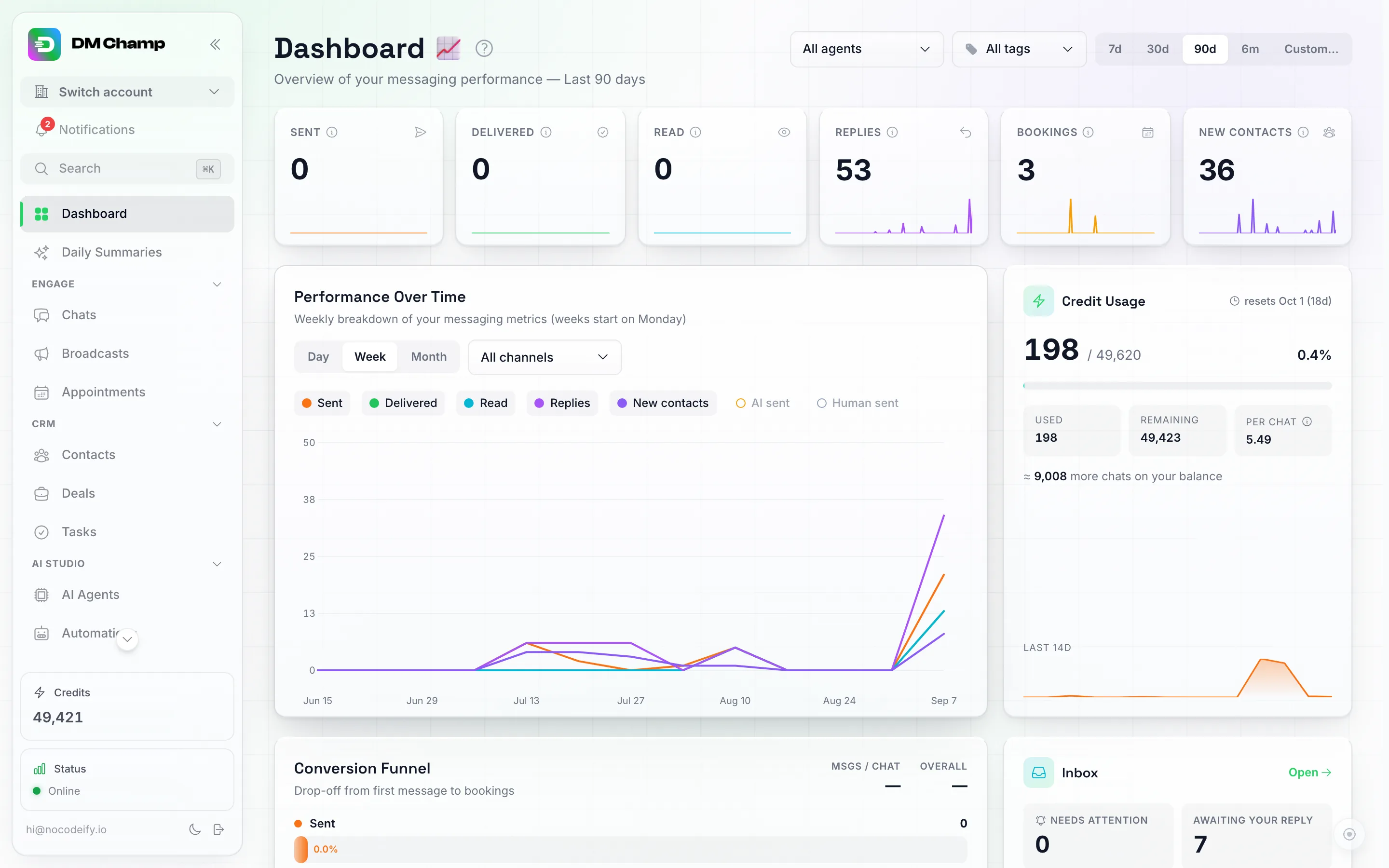Open the Inbox via Open link
This screenshot has height=868, width=1389.
[1309, 772]
